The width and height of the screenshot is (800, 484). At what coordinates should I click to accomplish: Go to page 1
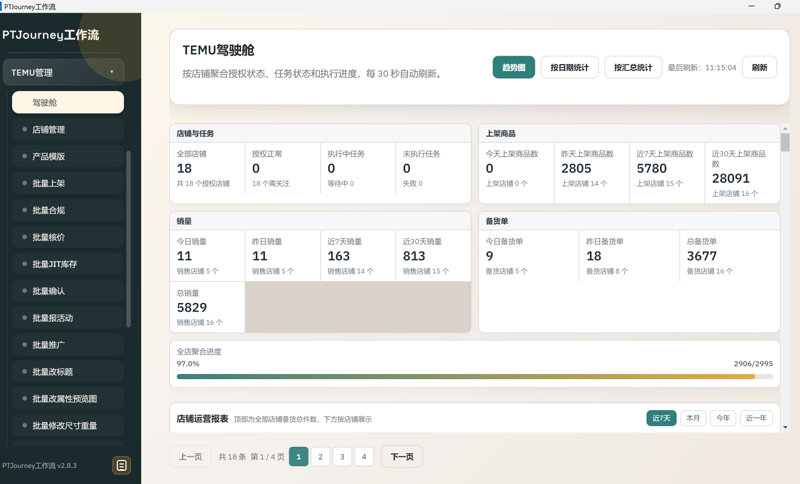pos(298,456)
